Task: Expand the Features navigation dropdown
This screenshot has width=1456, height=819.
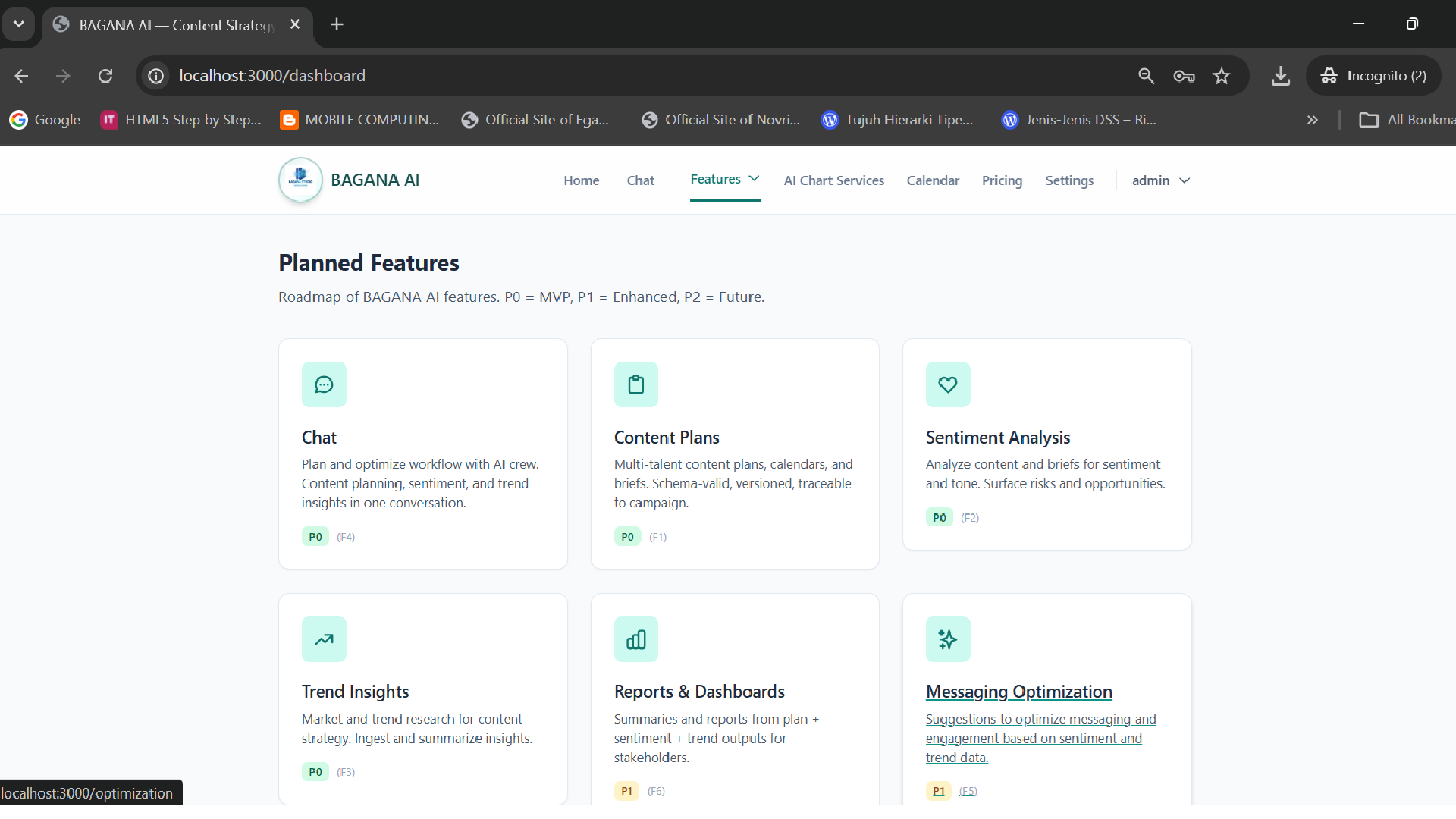Action: (724, 180)
